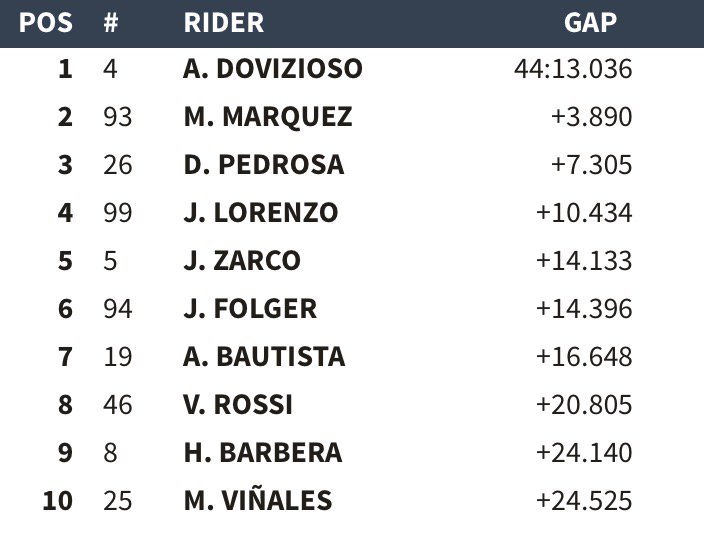The height and width of the screenshot is (548, 704).
Task: Open M. Viñales rider entry
Action: tap(258, 500)
